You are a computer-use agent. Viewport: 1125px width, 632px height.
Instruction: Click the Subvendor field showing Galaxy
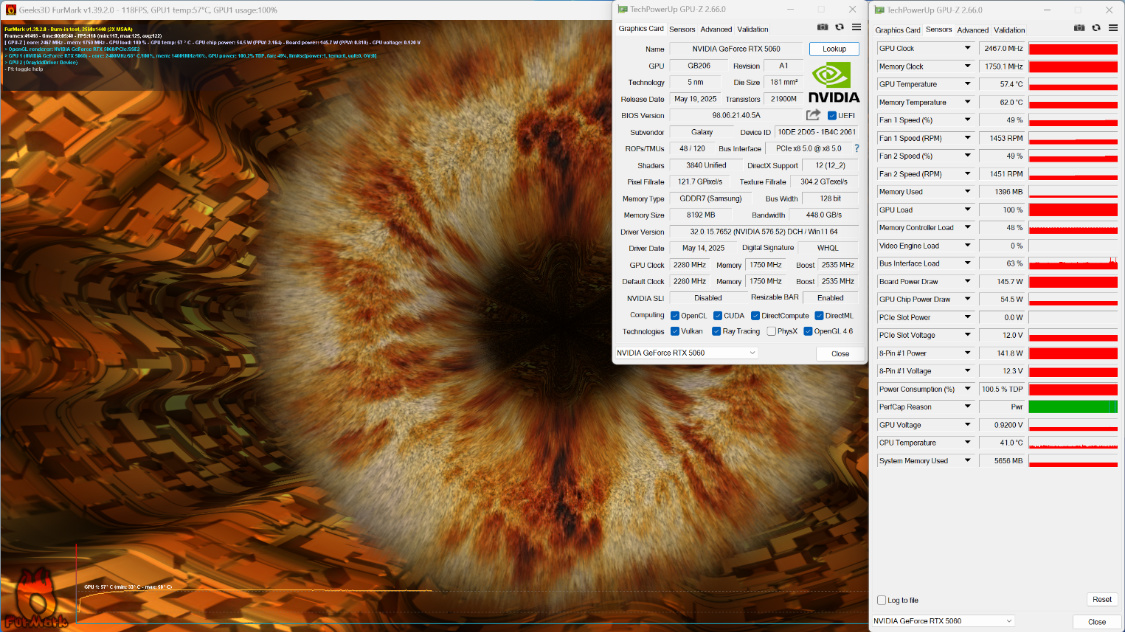click(702, 132)
